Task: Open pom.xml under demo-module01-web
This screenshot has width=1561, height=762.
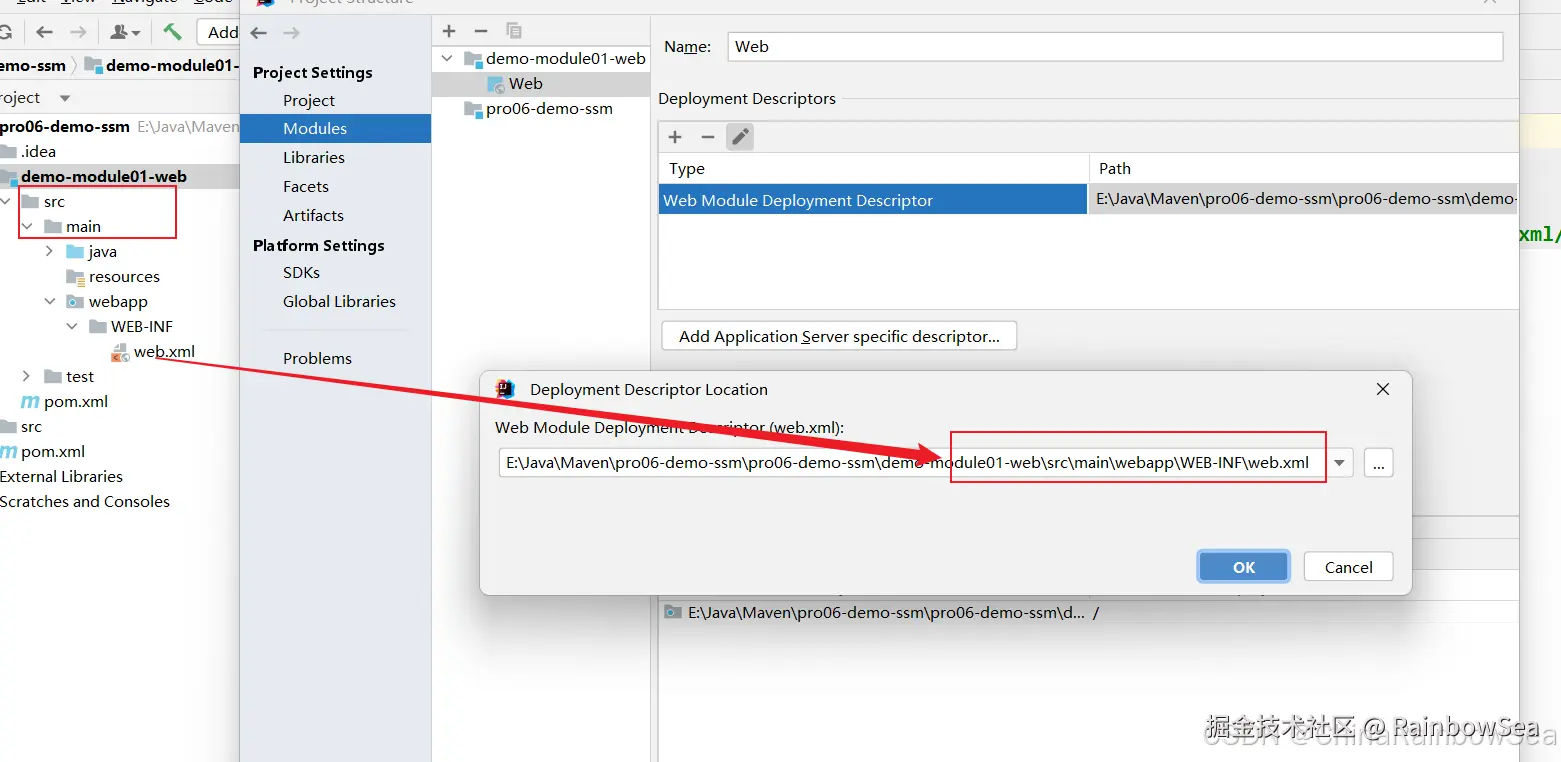Action: point(64,402)
